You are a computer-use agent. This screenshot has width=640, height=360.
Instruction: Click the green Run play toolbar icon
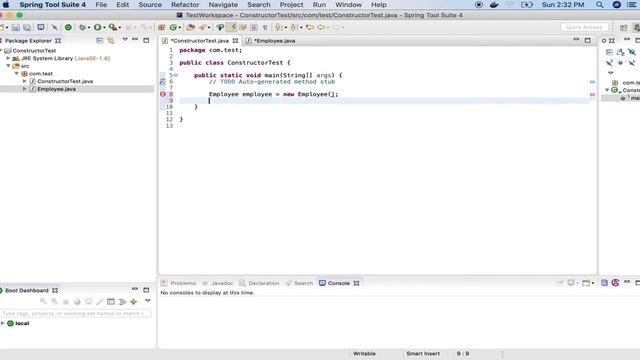97,27
